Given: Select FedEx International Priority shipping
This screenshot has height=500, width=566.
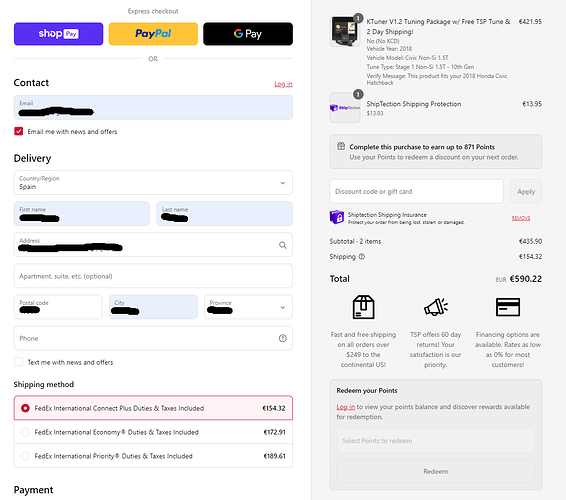Looking at the screenshot, I should tap(153, 456).
